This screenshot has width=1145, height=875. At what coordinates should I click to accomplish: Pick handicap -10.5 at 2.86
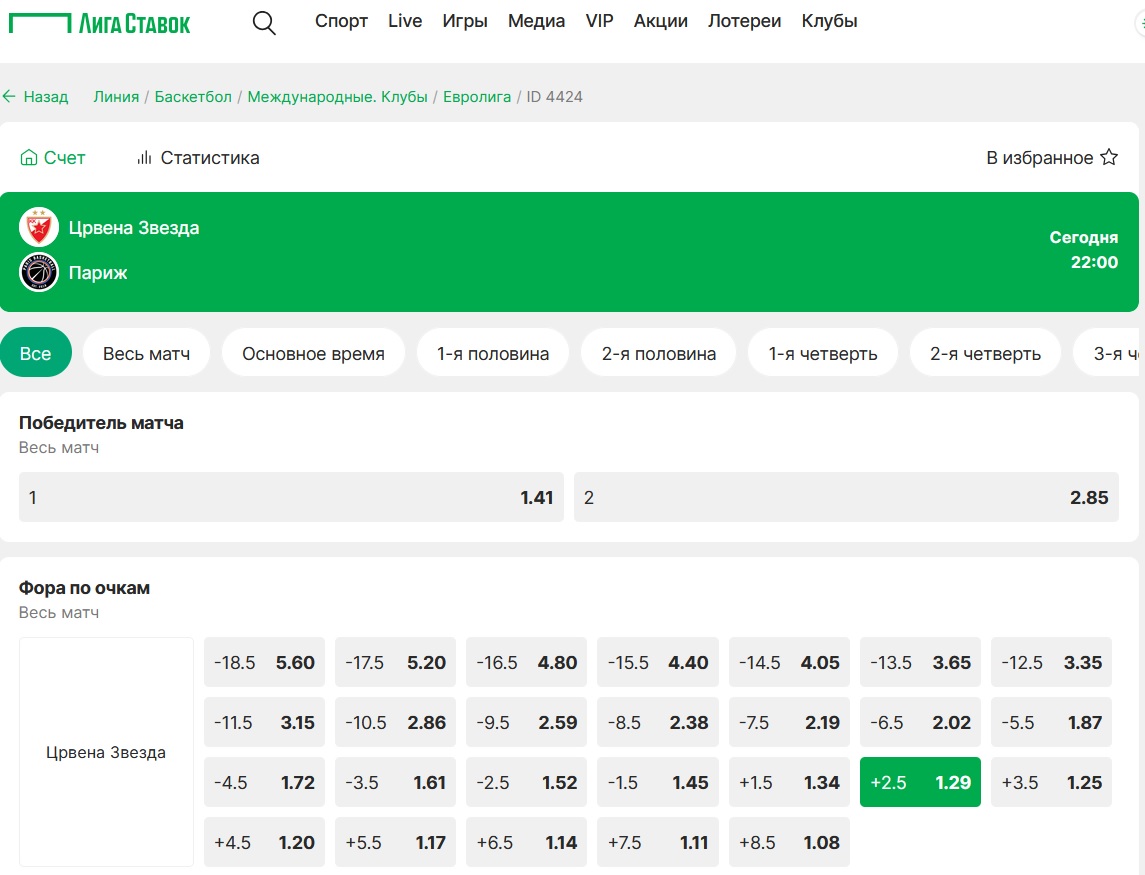click(395, 722)
